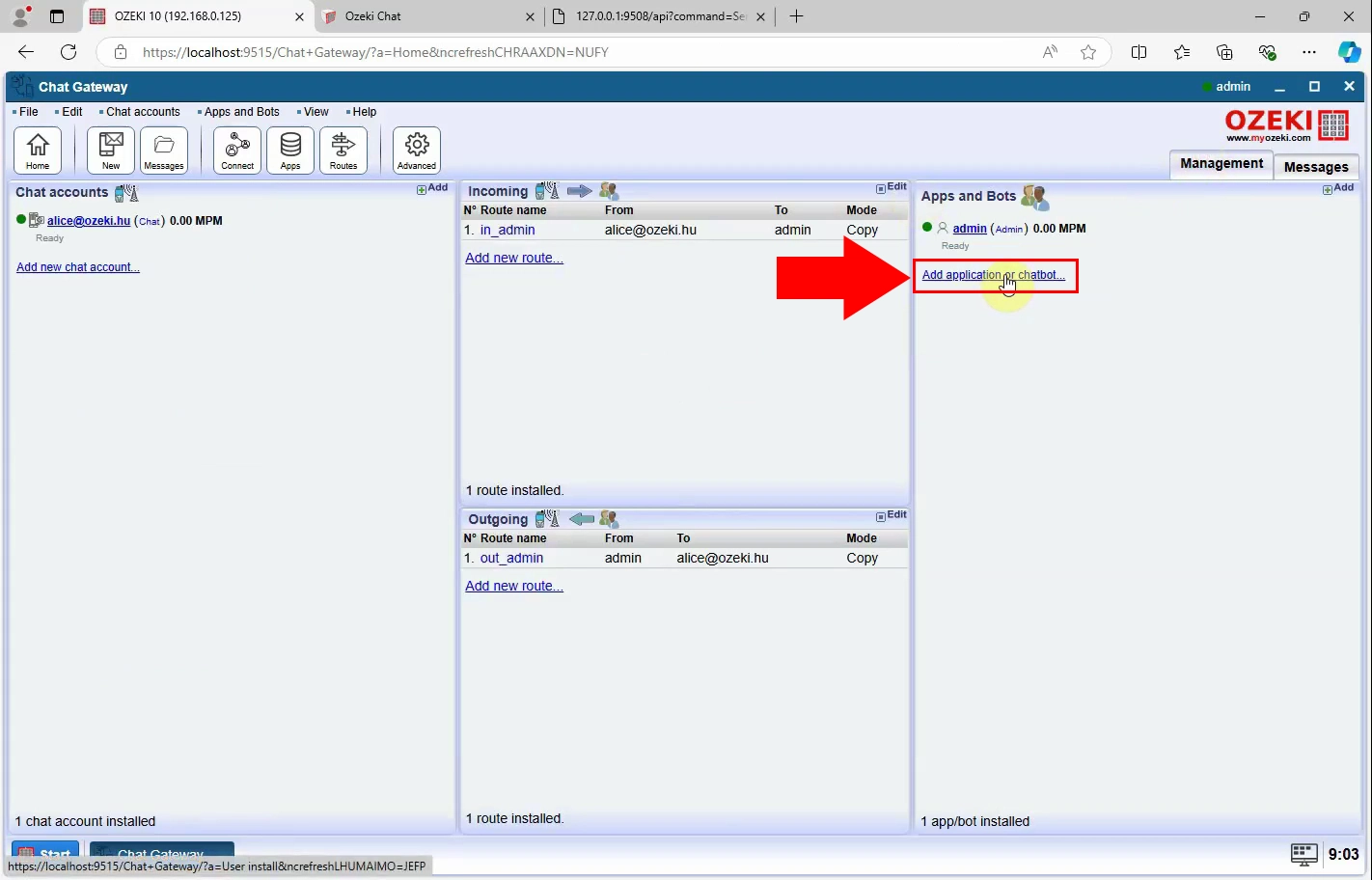Image resolution: width=1372 pixels, height=880 pixels.
Task: Click the '1 chat account installed' status text
Action: click(85, 821)
